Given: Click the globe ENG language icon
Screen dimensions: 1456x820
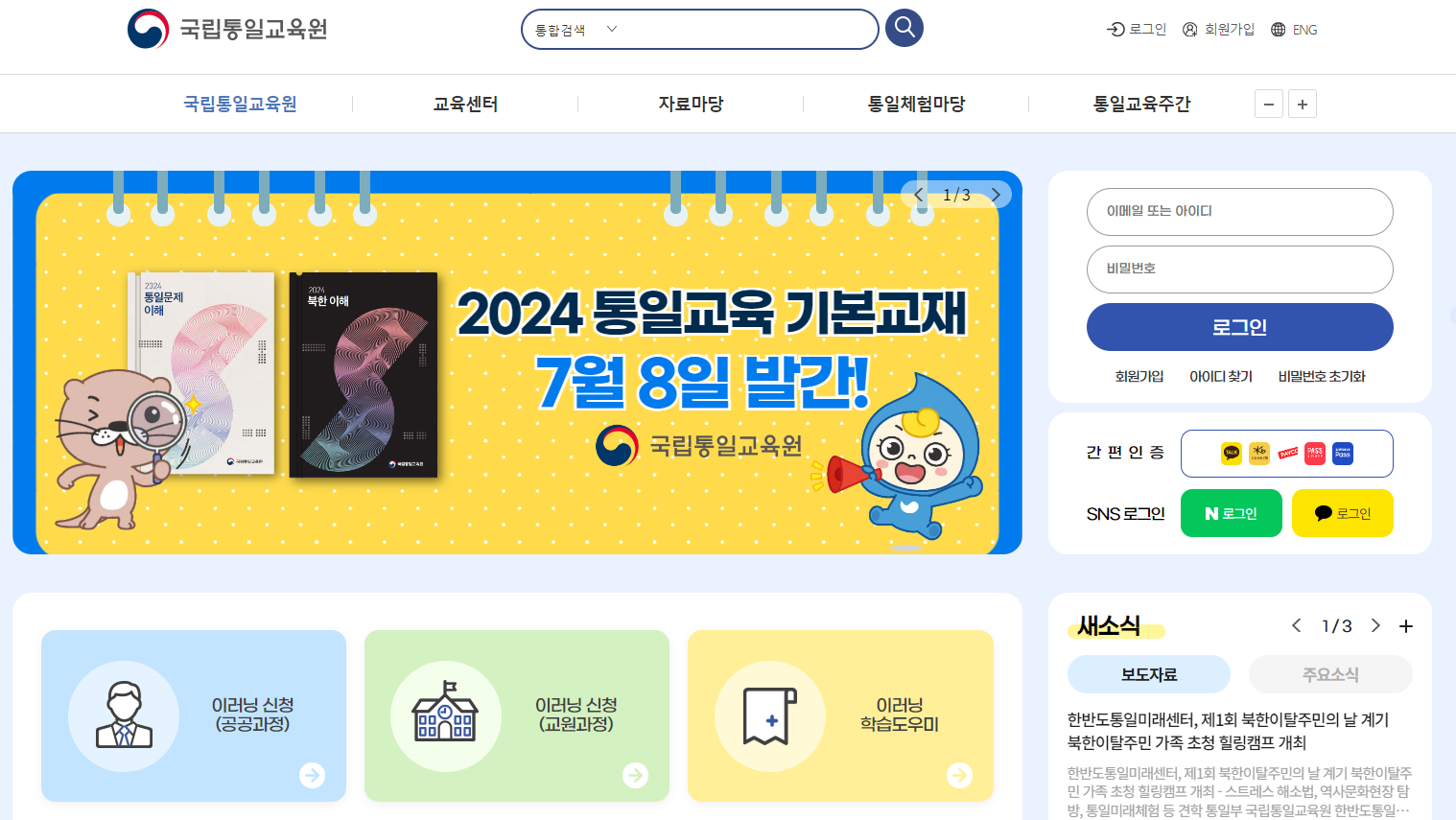Looking at the screenshot, I should (1278, 30).
